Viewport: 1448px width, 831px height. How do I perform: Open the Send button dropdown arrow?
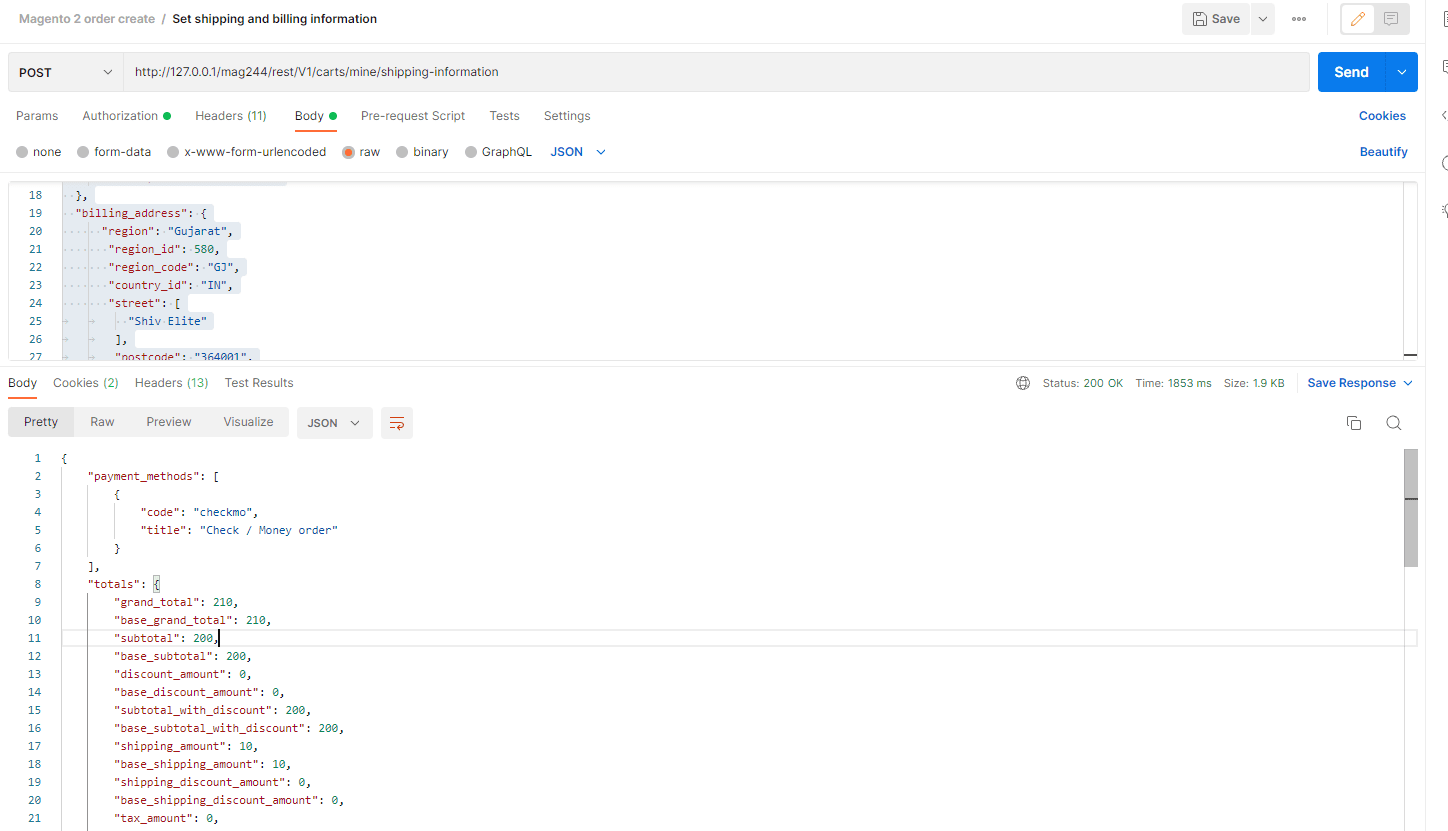coord(1402,72)
